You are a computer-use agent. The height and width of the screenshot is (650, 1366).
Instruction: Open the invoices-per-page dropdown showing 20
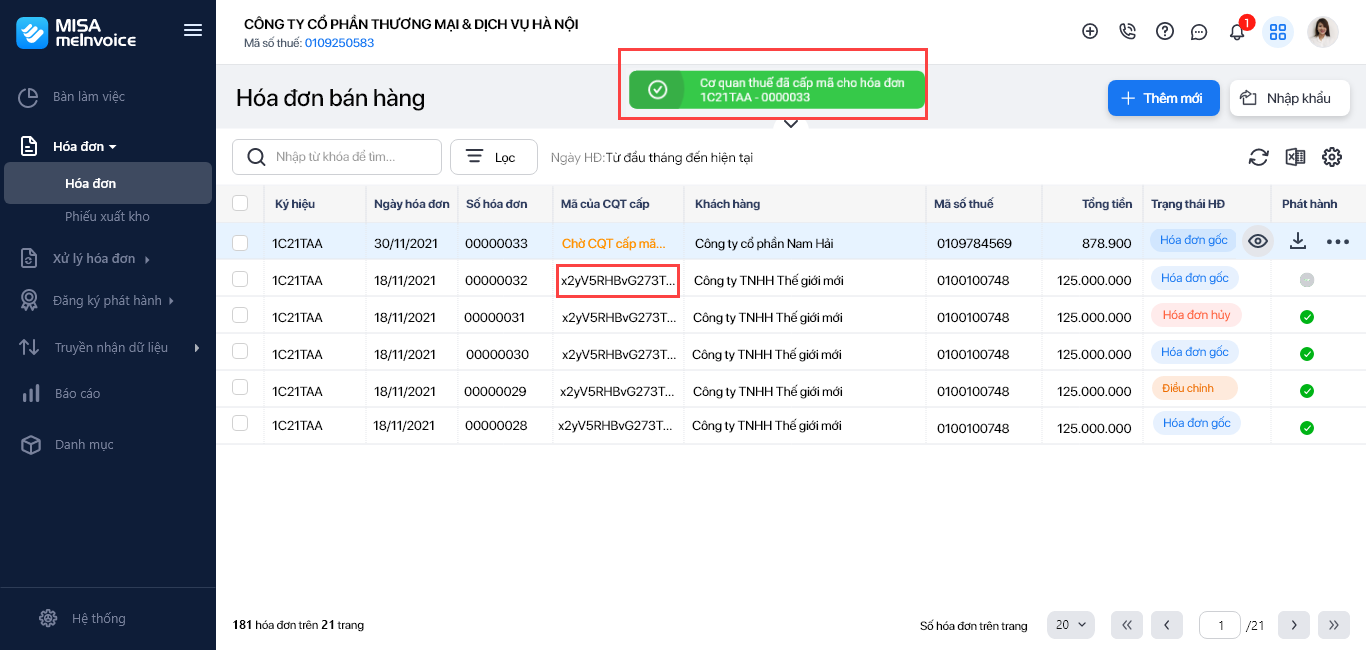[x=1070, y=625]
